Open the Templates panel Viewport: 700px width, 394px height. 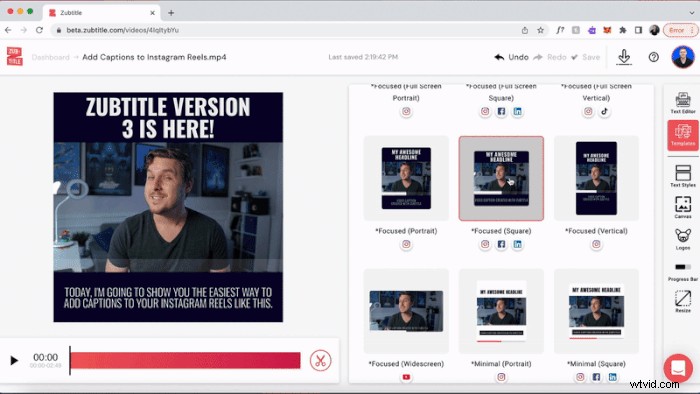pos(683,135)
